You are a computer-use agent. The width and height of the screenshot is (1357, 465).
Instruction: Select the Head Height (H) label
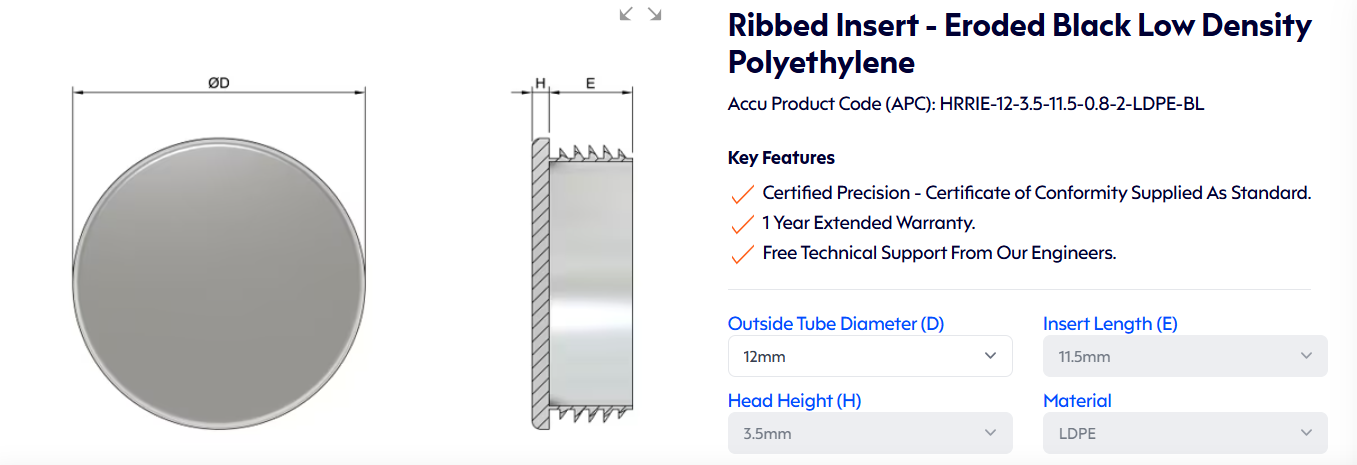point(794,400)
